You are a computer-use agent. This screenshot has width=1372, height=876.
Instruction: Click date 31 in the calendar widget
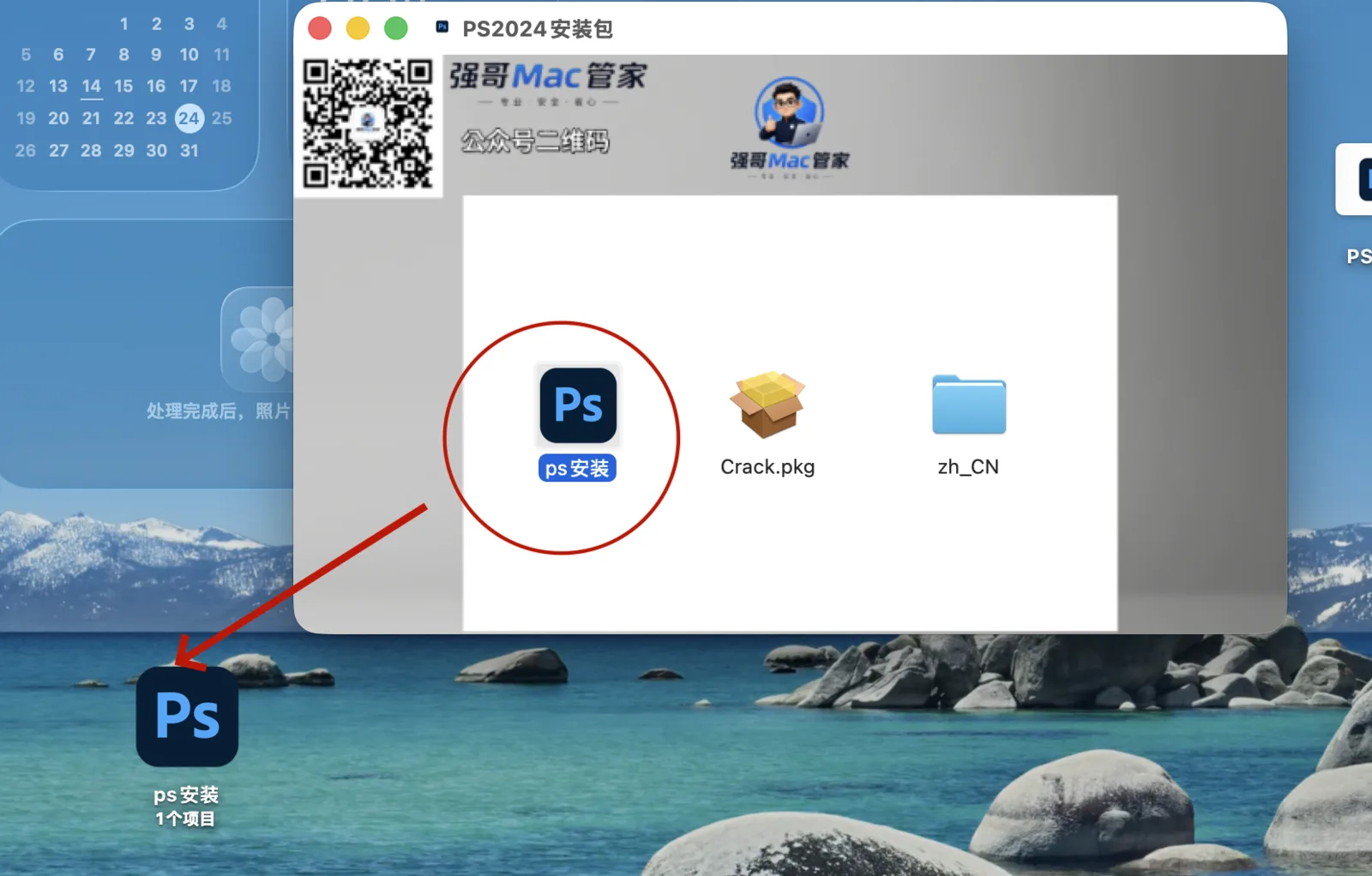tap(190, 151)
